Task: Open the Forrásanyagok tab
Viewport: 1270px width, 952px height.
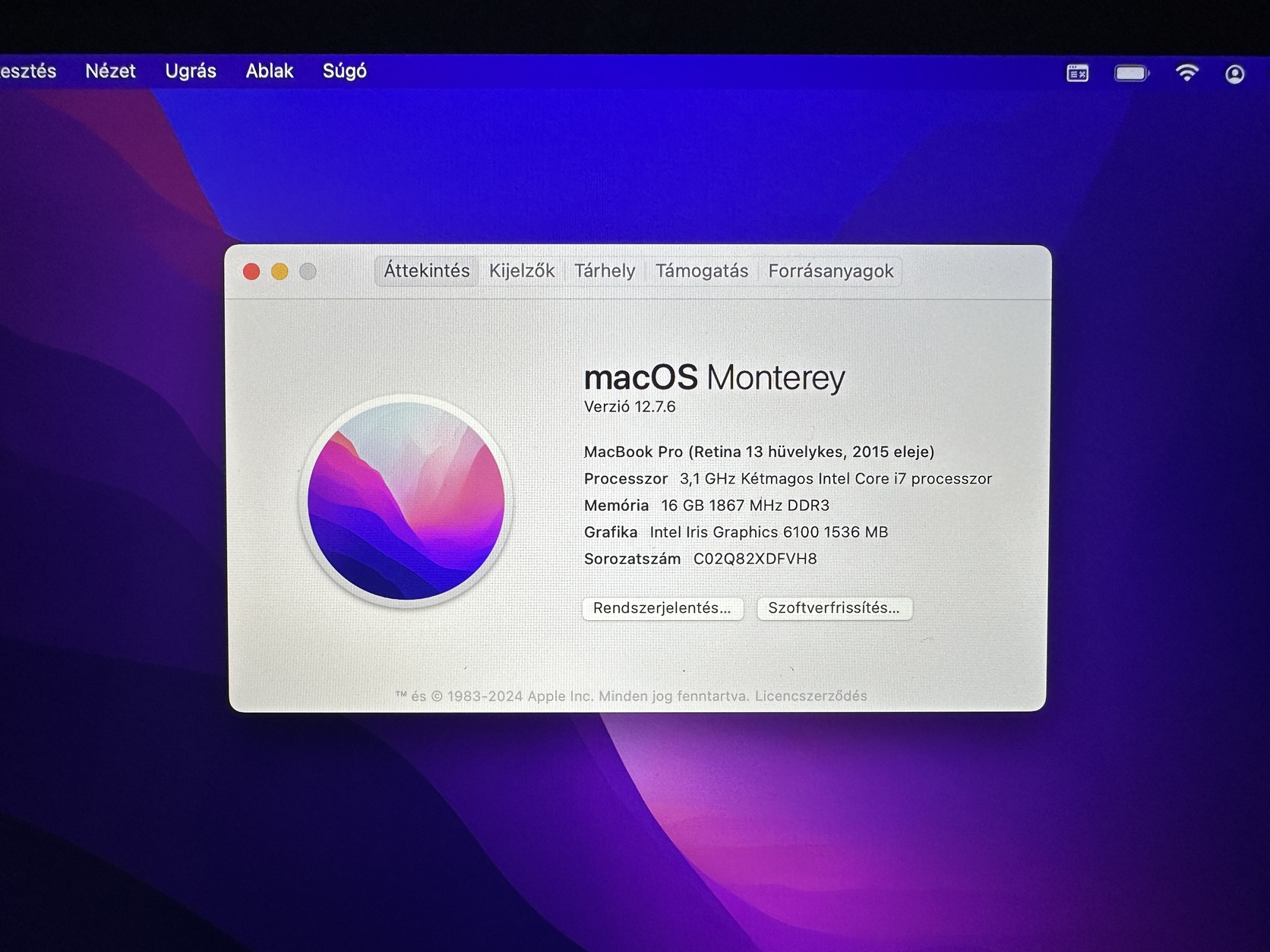Action: (x=831, y=271)
